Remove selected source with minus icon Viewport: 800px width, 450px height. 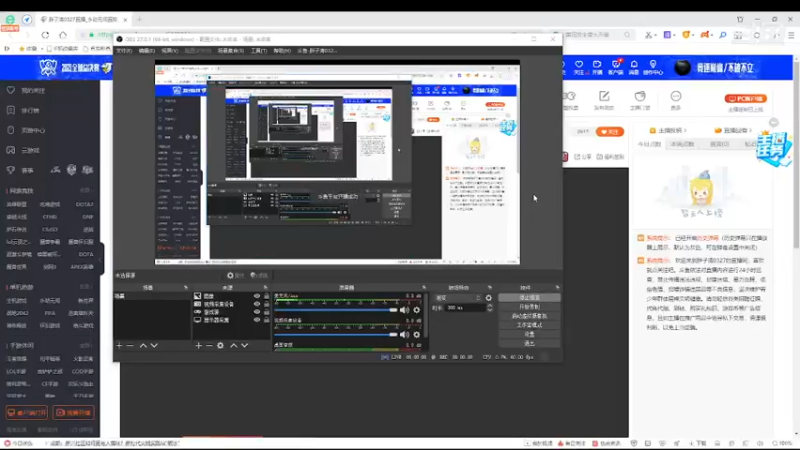[209, 345]
